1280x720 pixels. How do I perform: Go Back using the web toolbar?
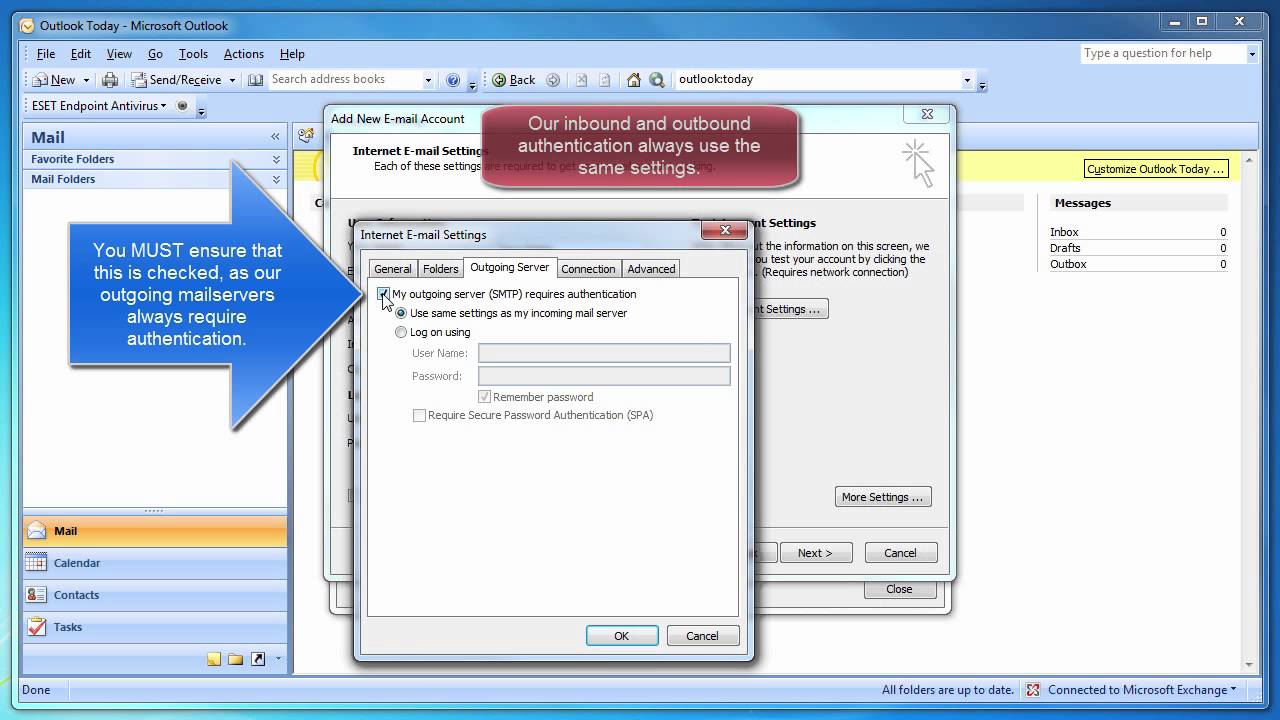(x=513, y=80)
